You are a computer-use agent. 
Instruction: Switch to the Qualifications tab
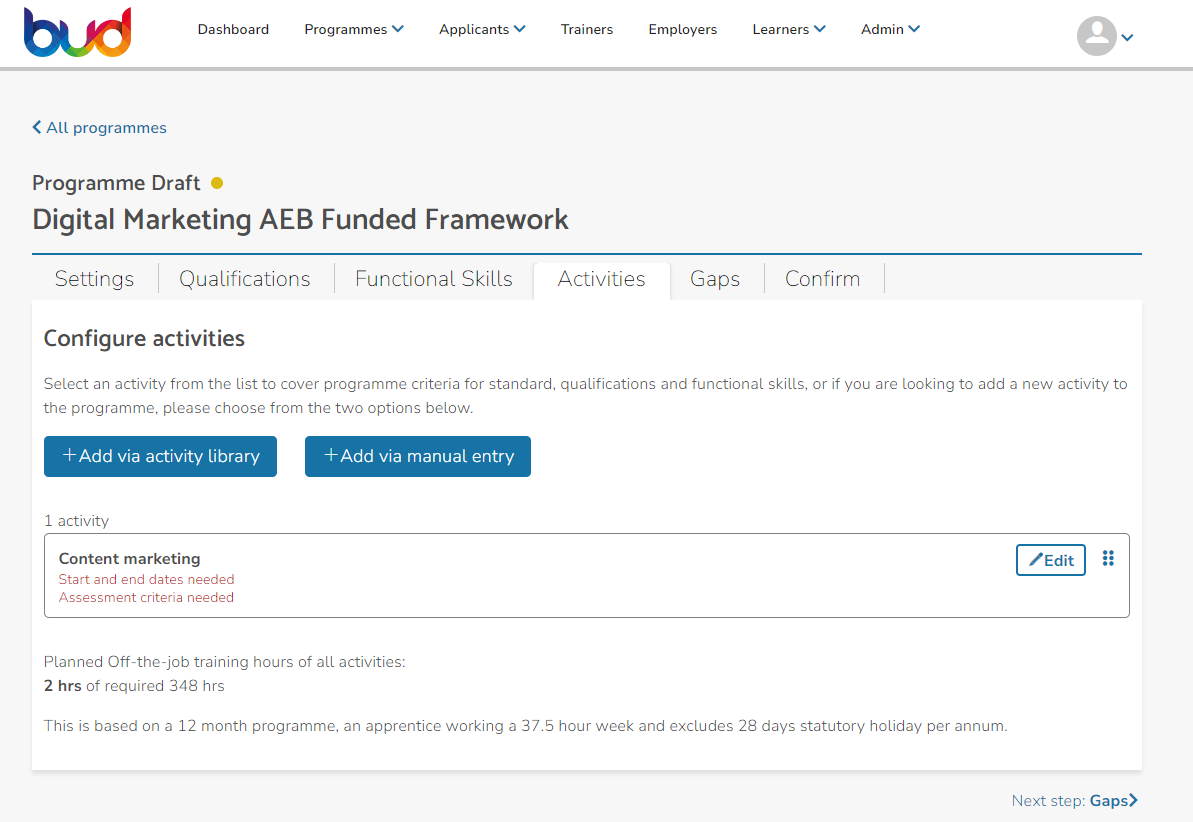244,279
